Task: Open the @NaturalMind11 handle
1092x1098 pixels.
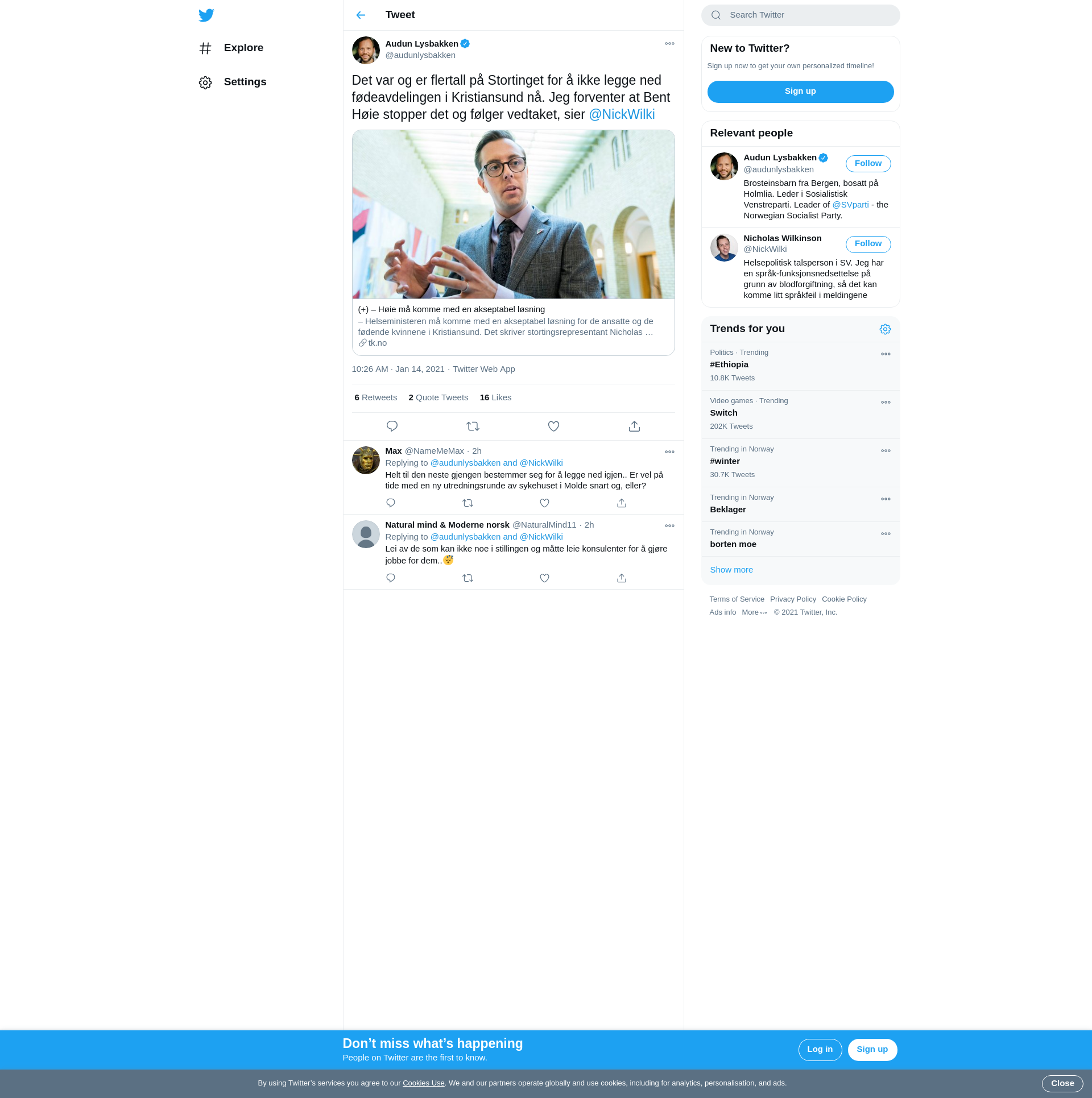Action: pyautogui.click(x=544, y=525)
